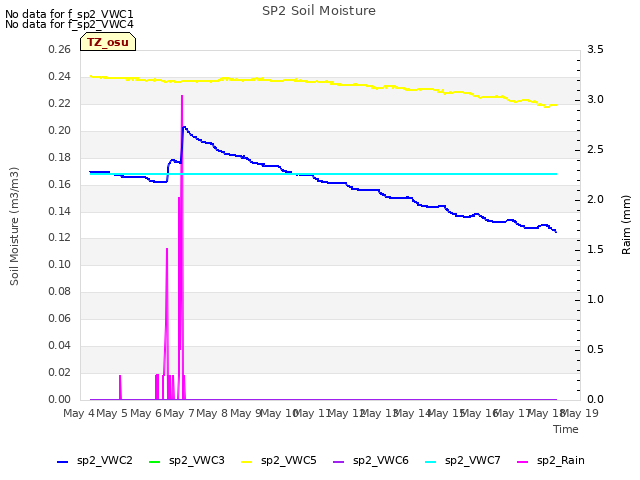Click the 0.00 left axis value
This screenshot has height=480, width=640.
coord(60,399)
